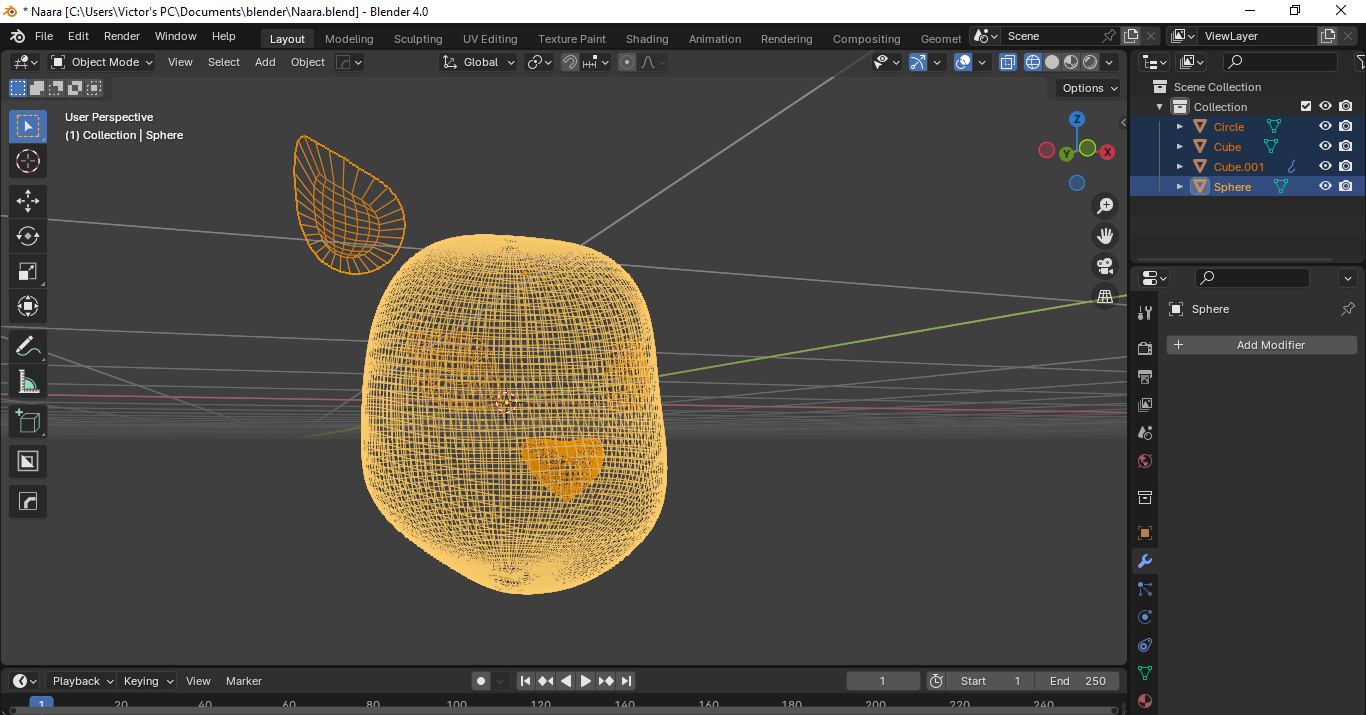
Task: Click the End frame field
Action: 1077,681
